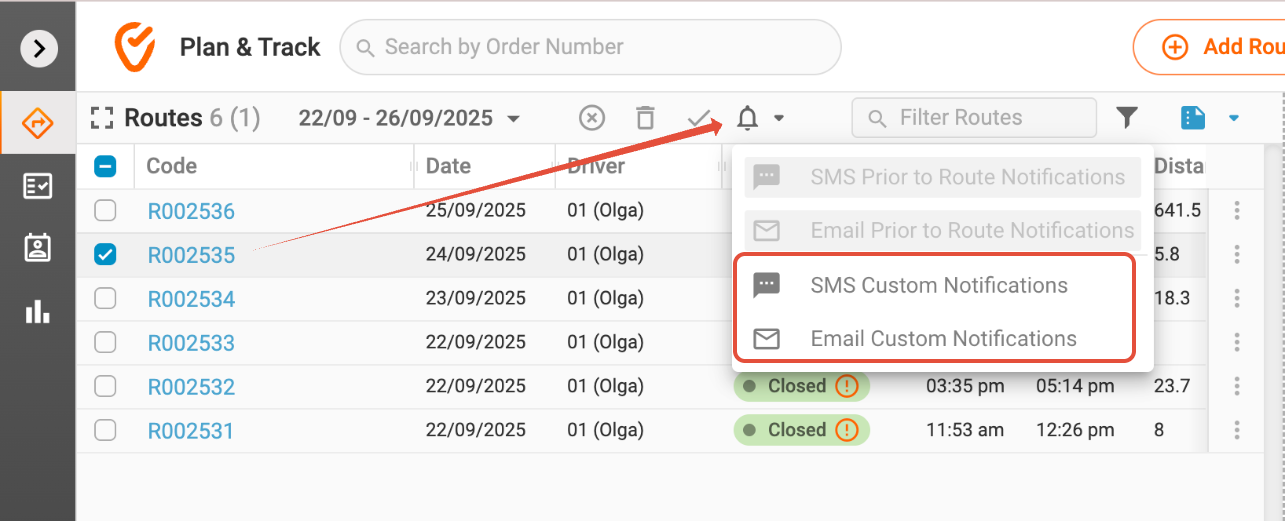The image size is (1285, 521).
Task: Click the Add Route button
Action: click(1210, 47)
